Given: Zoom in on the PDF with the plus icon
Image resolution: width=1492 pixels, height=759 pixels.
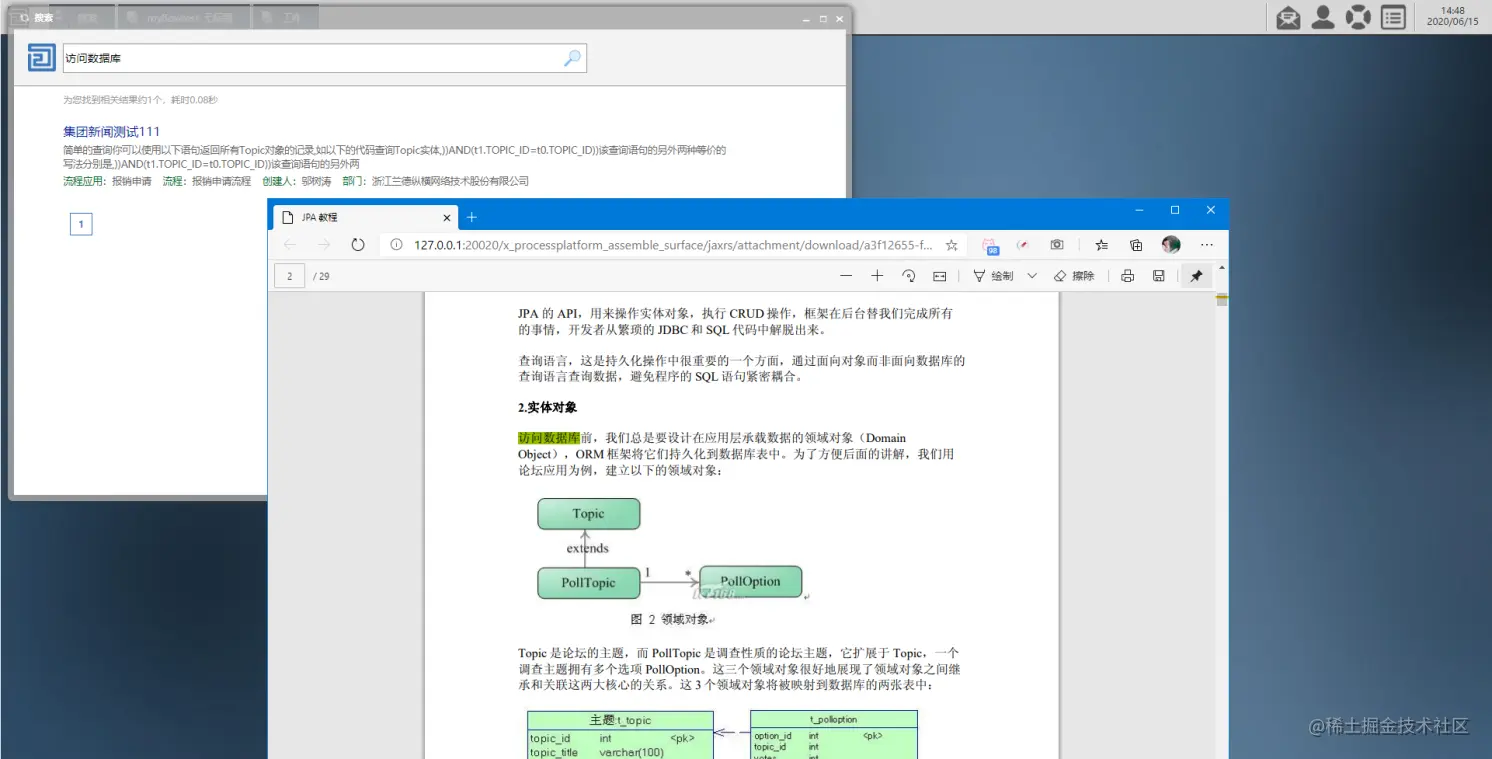Looking at the screenshot, I should coord(877,275).
